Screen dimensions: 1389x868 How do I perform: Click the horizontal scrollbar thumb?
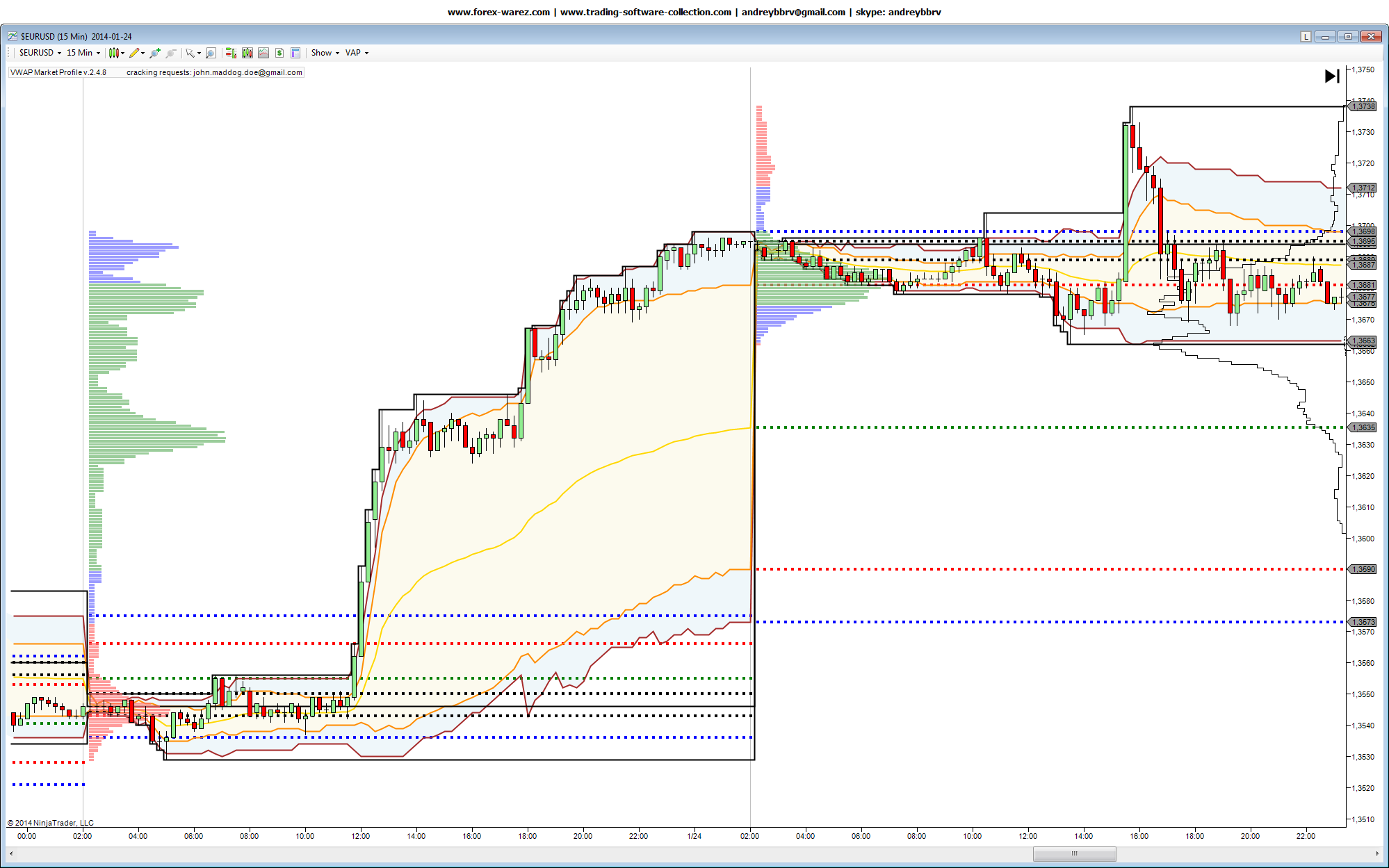(1074, 853)
